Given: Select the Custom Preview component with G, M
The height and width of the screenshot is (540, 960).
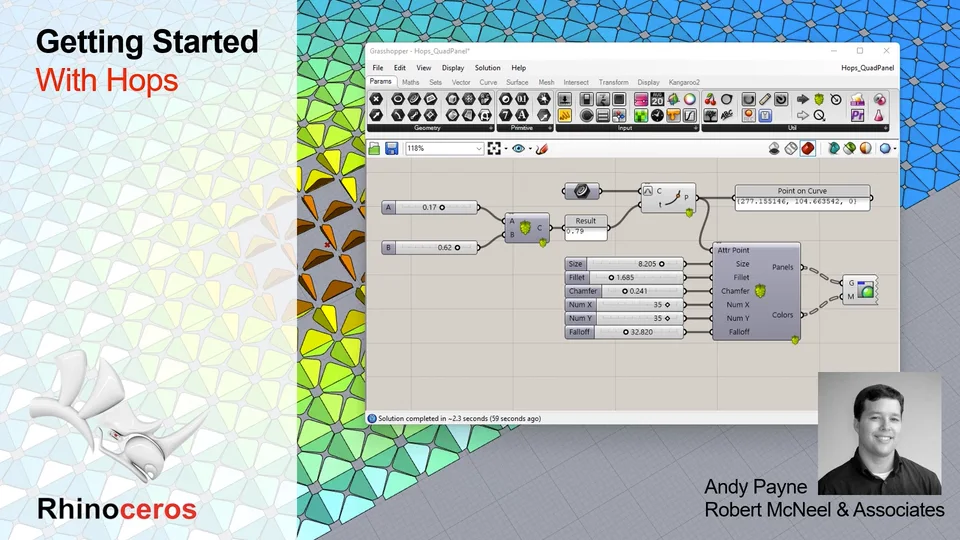Looking at the screenshot, I should point(860,290).
